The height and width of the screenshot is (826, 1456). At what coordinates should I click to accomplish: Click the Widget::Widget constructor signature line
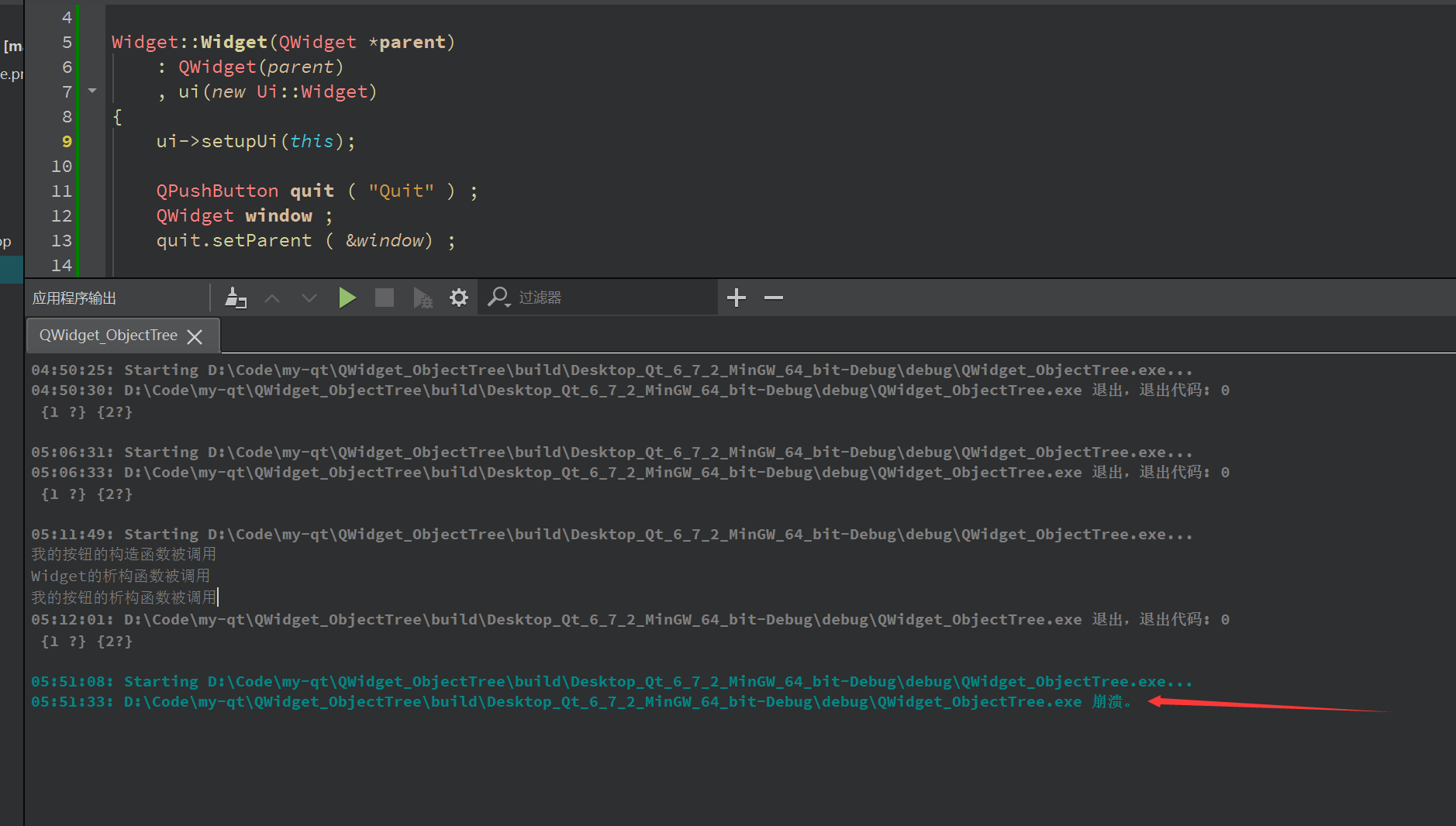click(284, 42)
